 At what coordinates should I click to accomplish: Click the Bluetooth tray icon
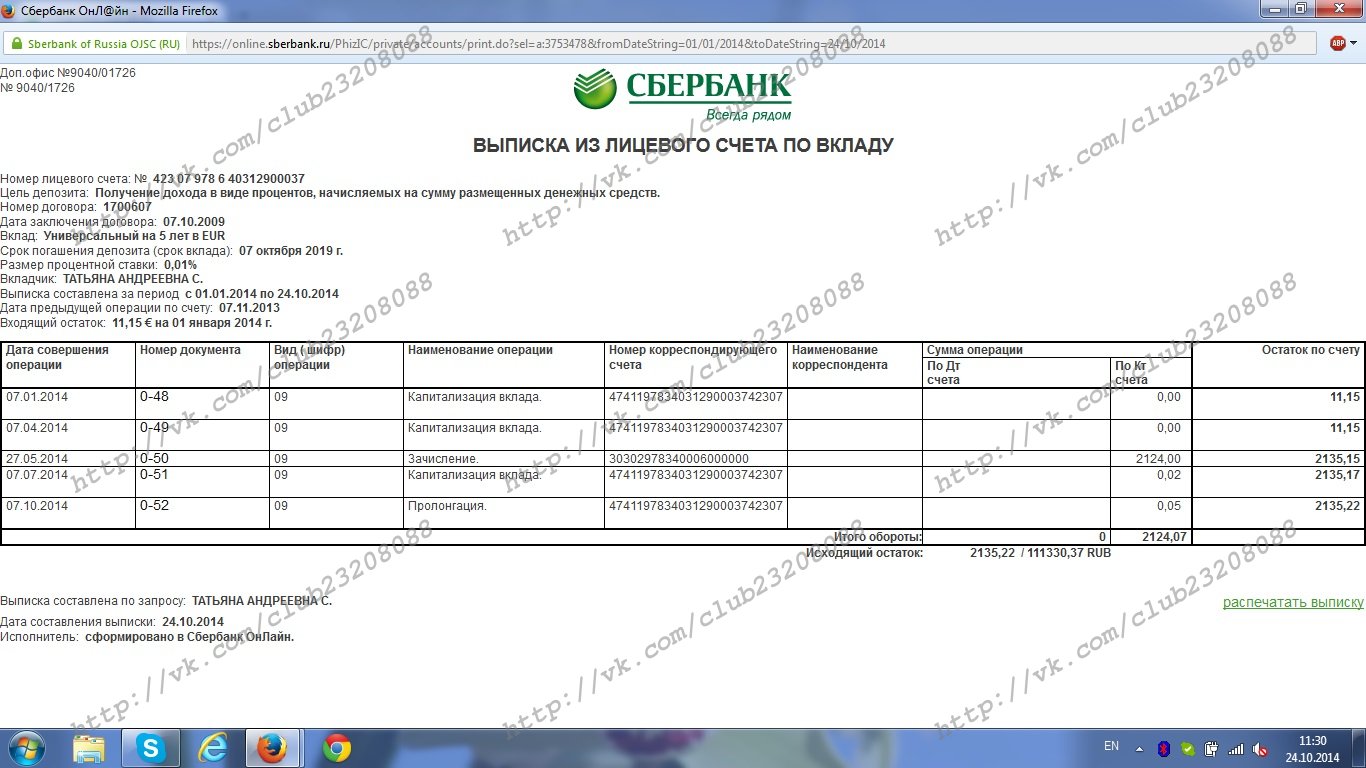click(x=1164, y=748)
